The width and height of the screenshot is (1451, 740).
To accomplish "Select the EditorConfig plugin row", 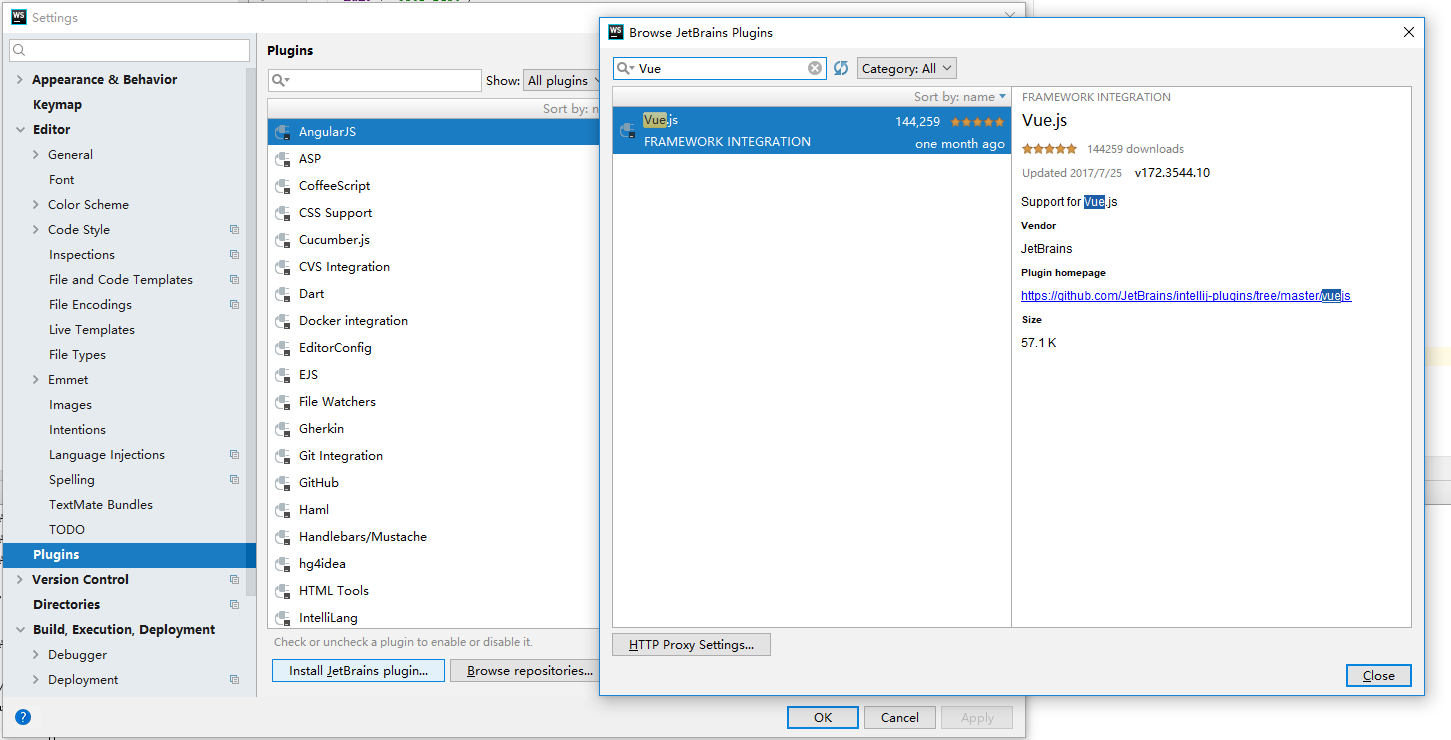I will click(x=434, y=348).
